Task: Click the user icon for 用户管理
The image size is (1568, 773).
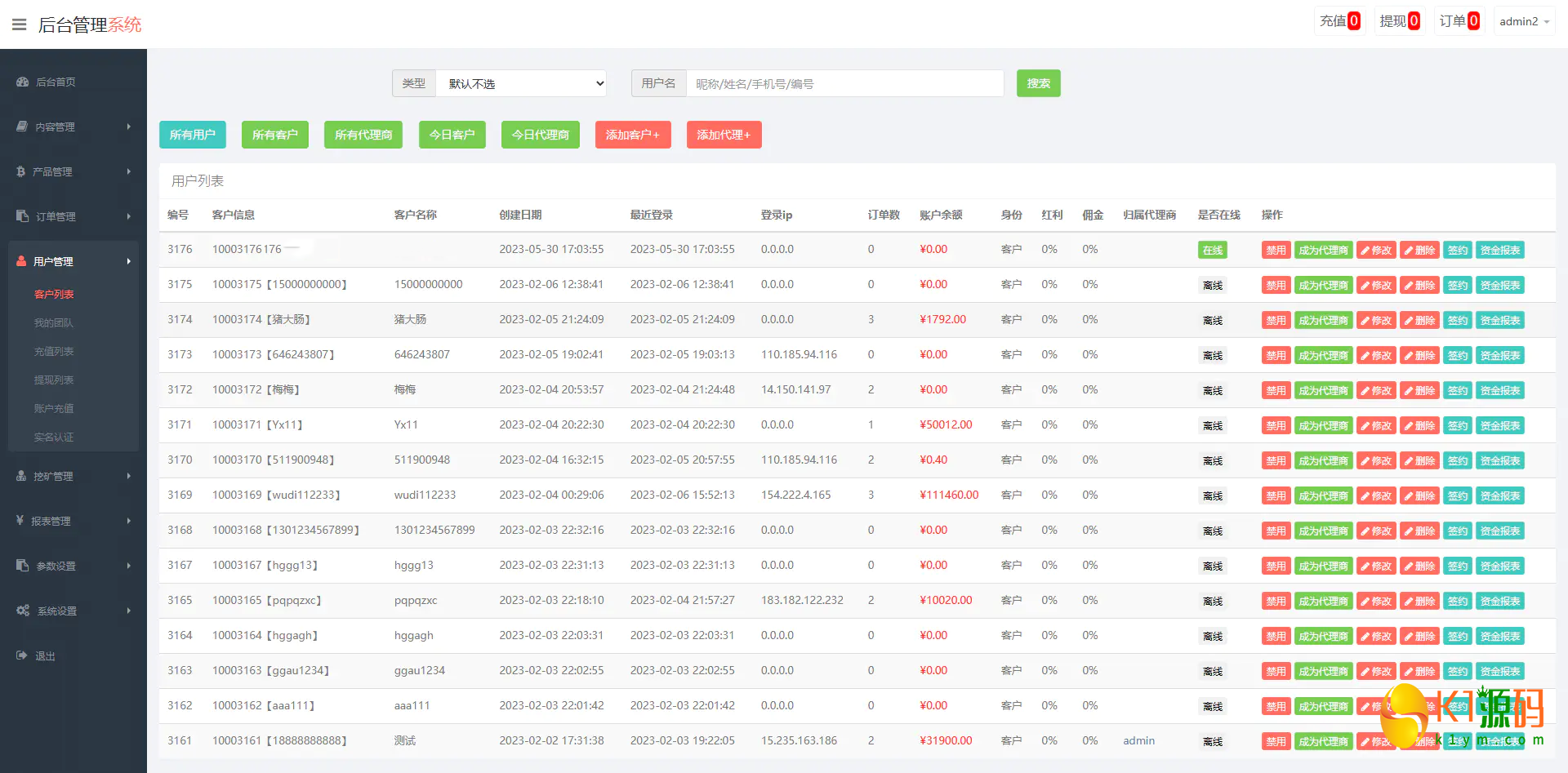Action: pyautogui.click(x=21, y=261)
